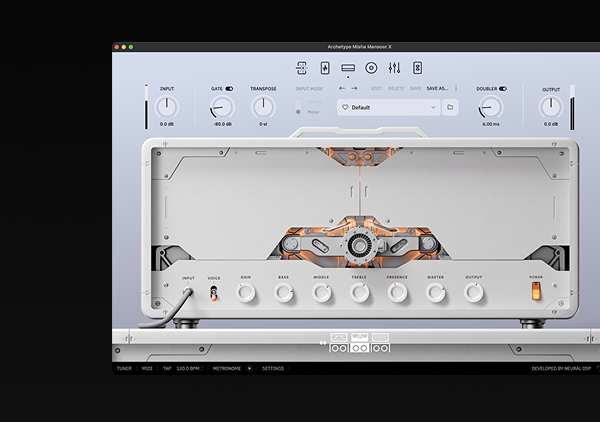Click the preset folder browser icon
The image size is (600, 422).
450,106
